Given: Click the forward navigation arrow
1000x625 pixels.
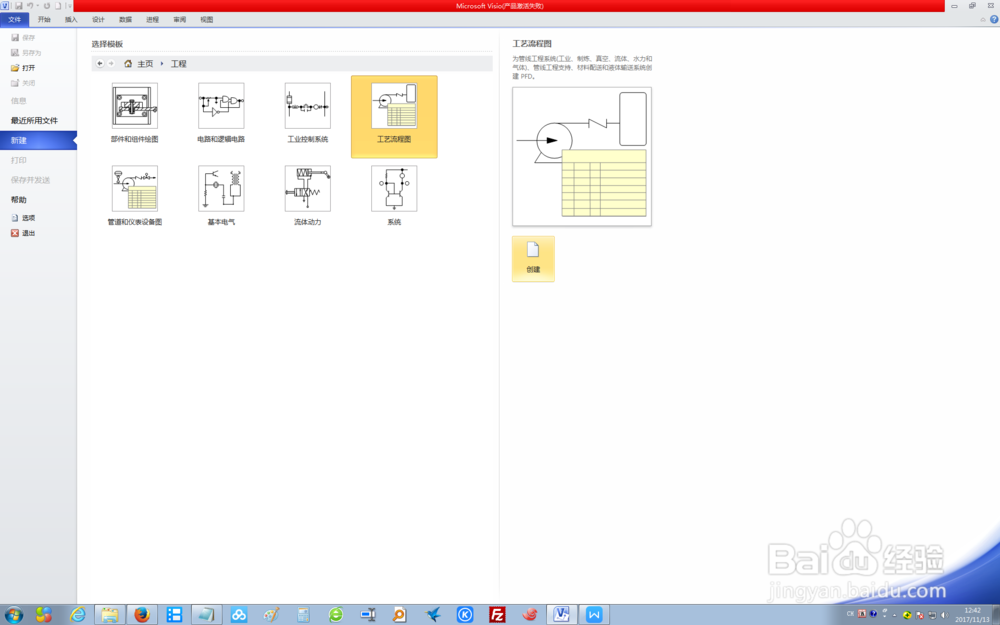Looking at the screenshot, I should [x=111, y=64].
